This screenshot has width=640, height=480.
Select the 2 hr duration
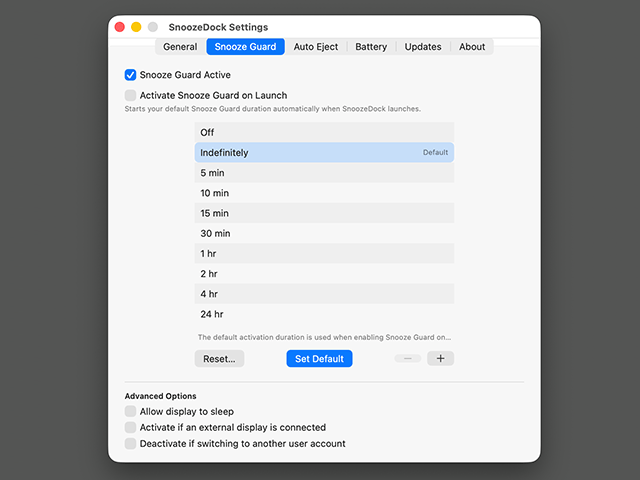pyautogui.click(x=324, y=274)
